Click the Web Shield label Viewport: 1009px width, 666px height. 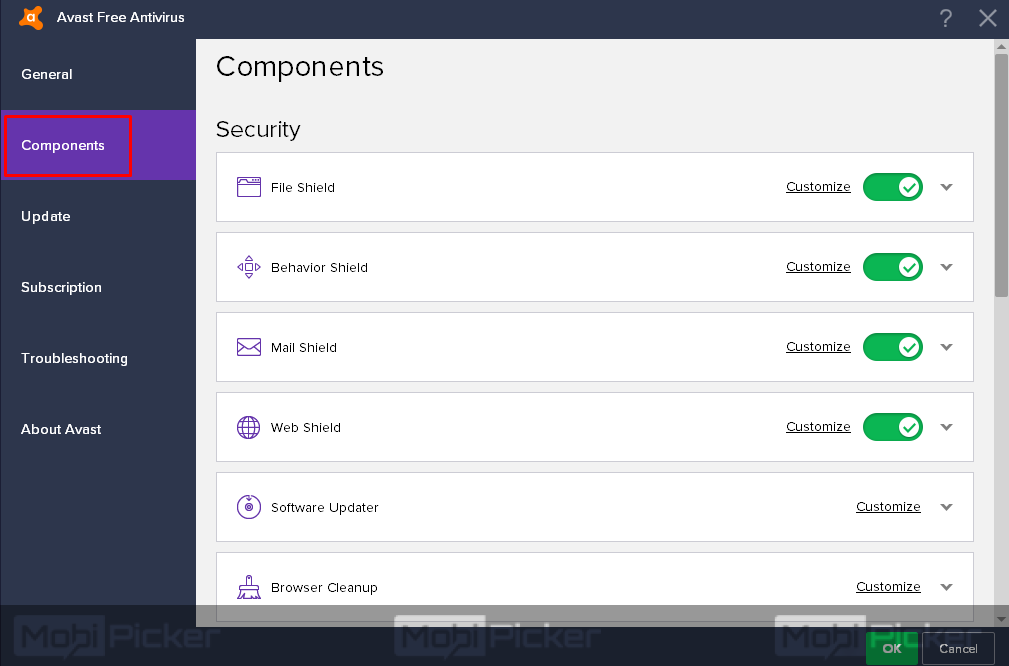click(306, 427)
